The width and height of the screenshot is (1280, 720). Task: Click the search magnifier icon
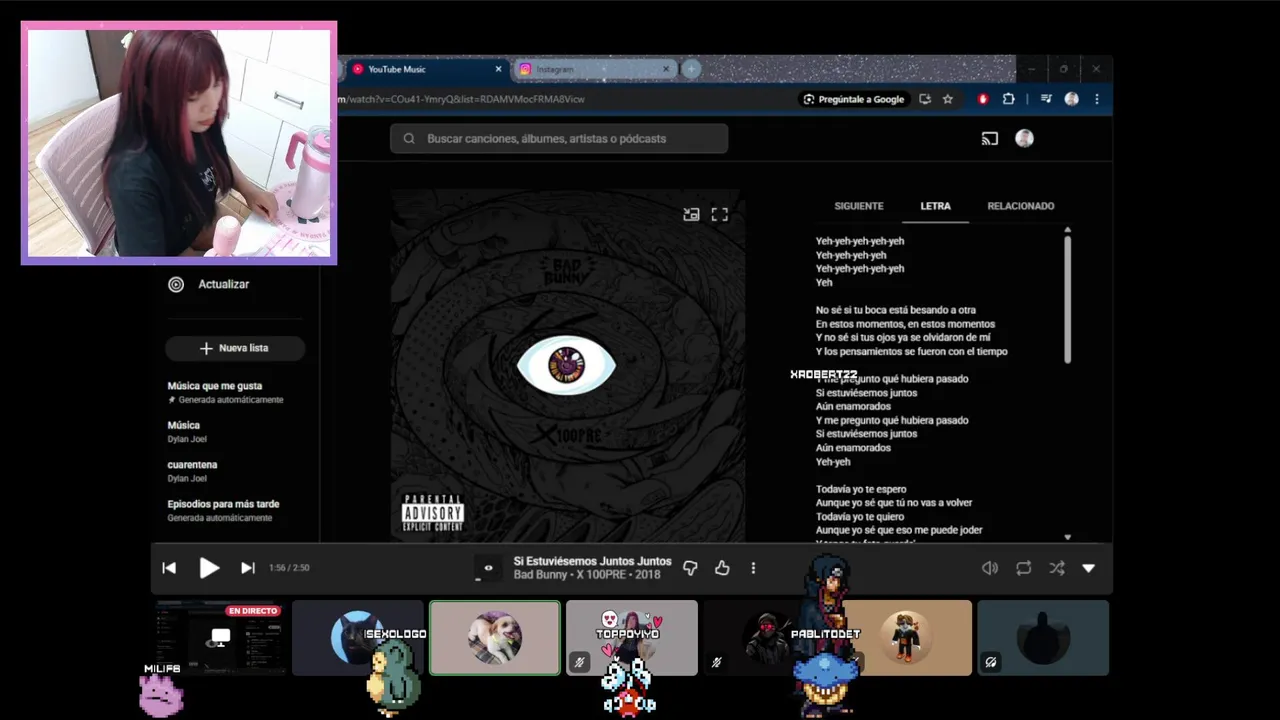click(x=409, y=139)
